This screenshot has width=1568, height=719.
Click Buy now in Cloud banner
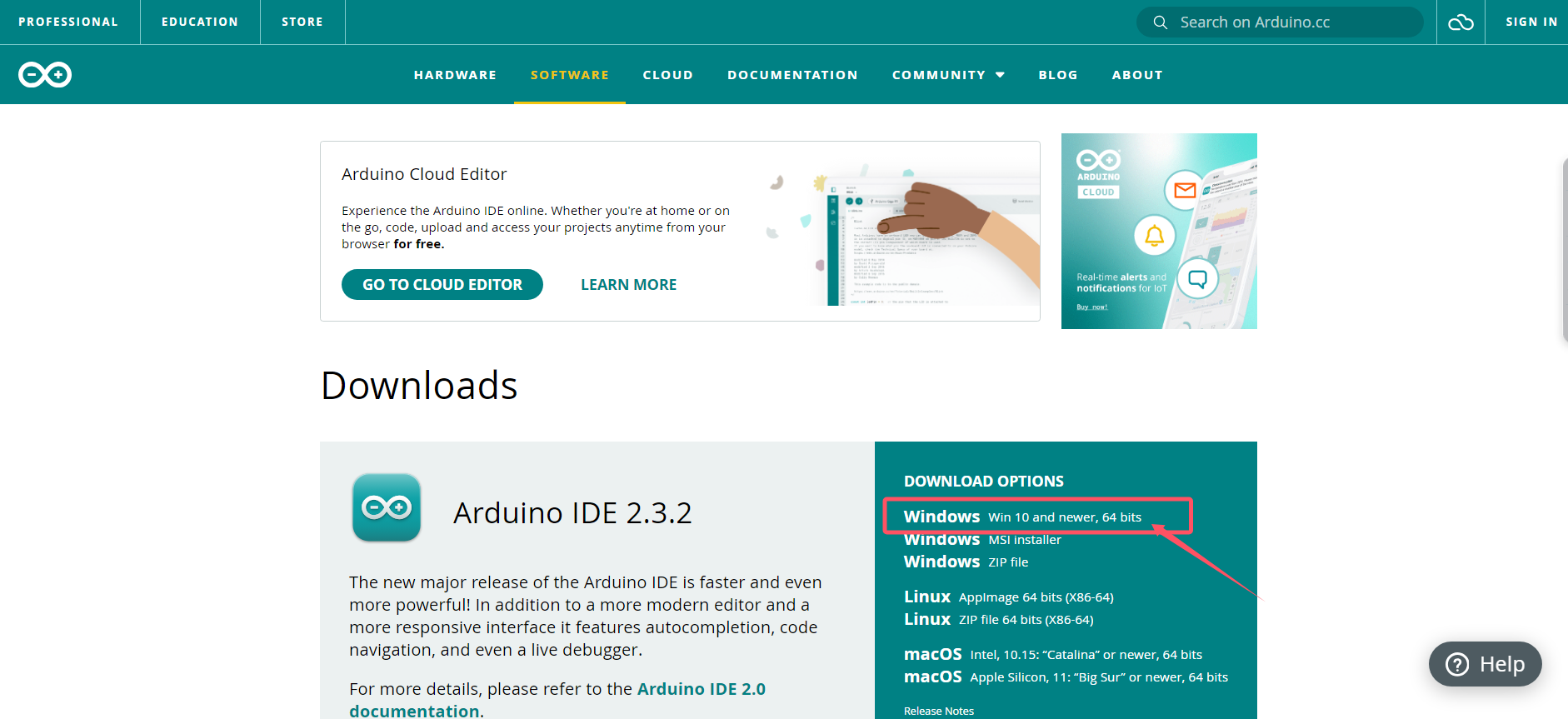coord(1091,307)
